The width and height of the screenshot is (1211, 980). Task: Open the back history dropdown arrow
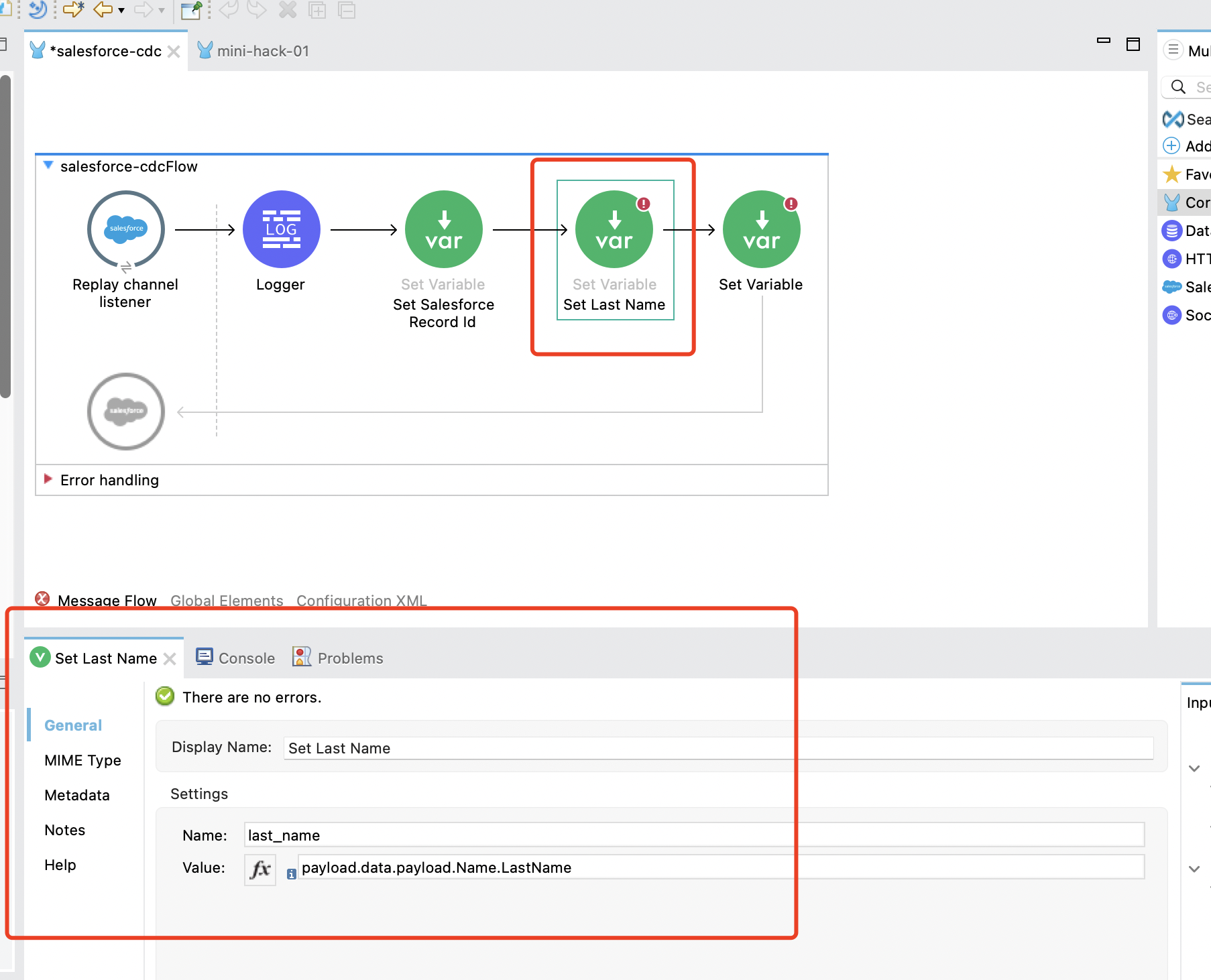[121, 10]
